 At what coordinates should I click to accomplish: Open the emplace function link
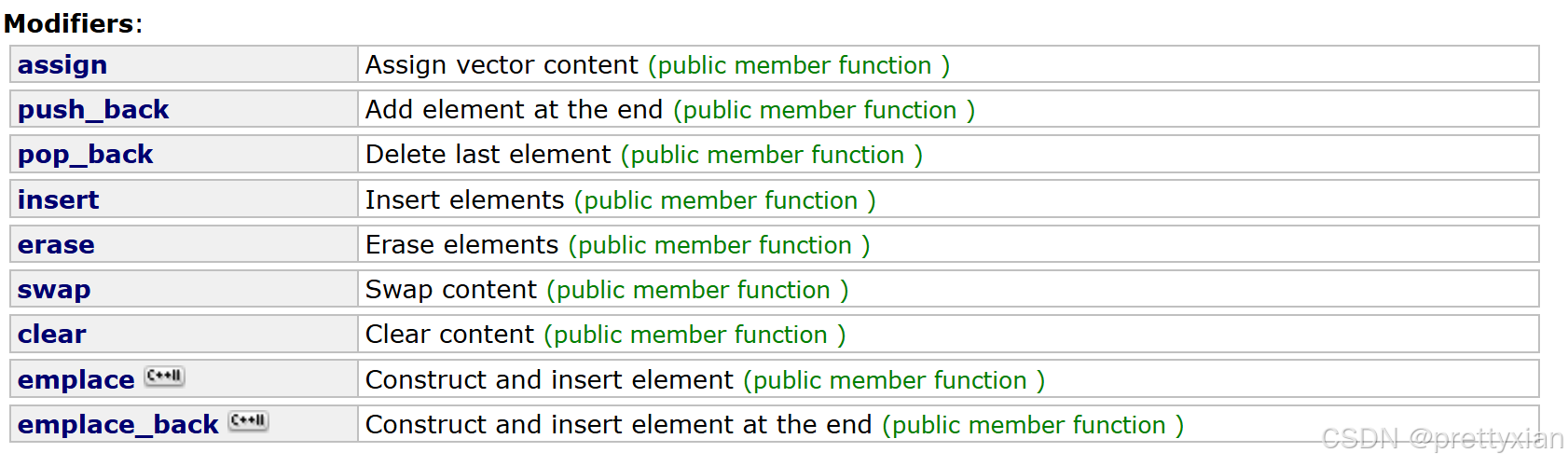click(76, 379)
